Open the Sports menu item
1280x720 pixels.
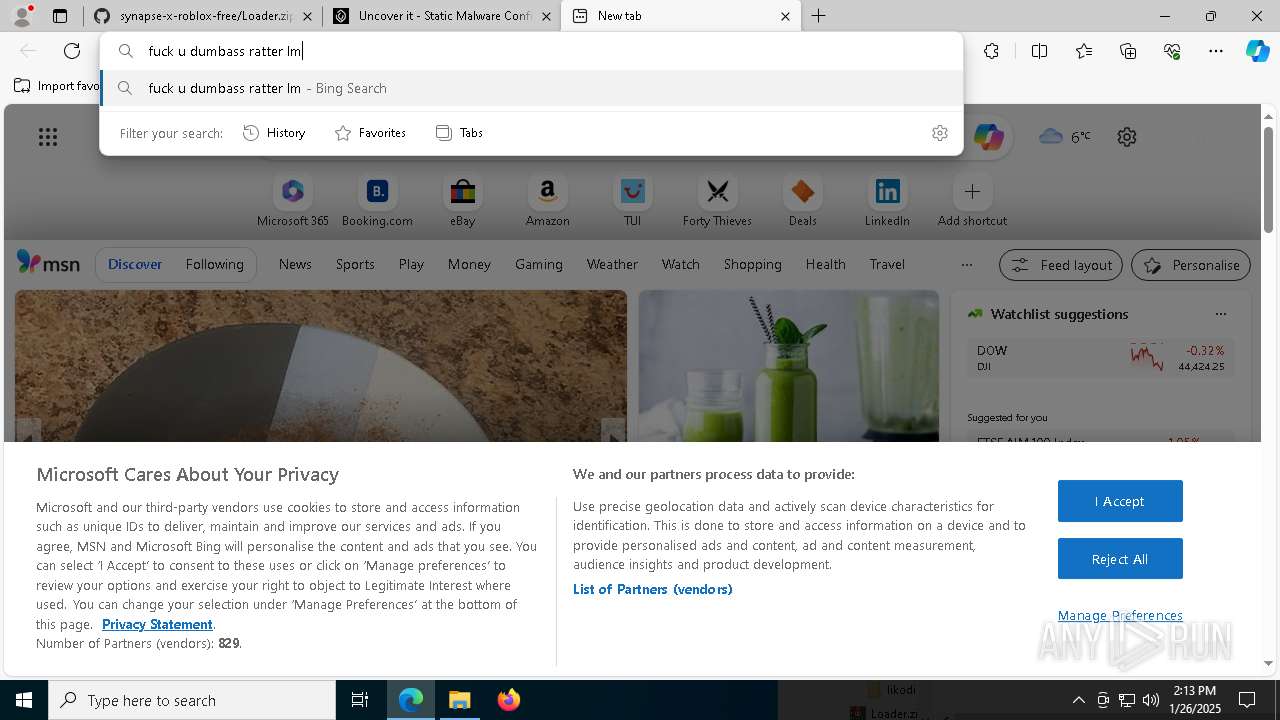[x=355, y=264]
